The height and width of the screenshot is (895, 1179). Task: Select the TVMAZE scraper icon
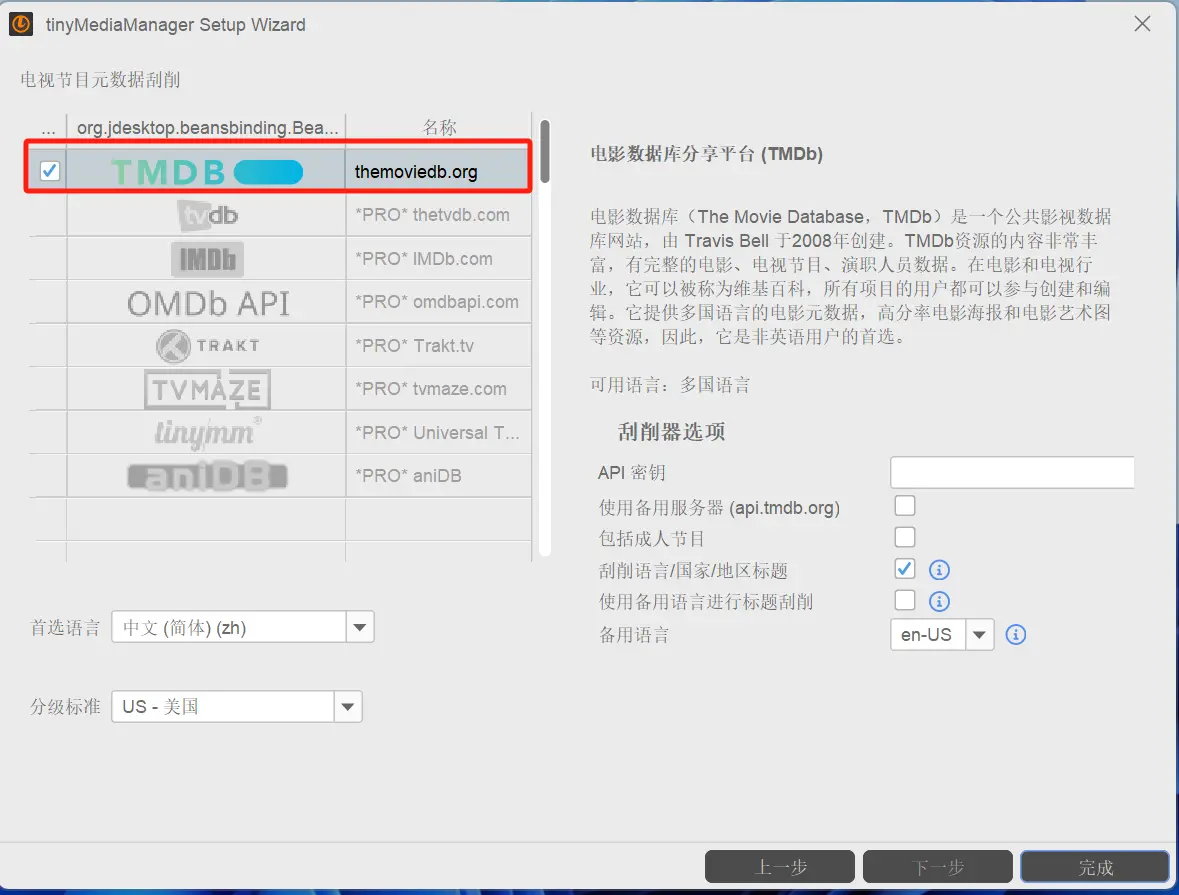click(206, 388)
